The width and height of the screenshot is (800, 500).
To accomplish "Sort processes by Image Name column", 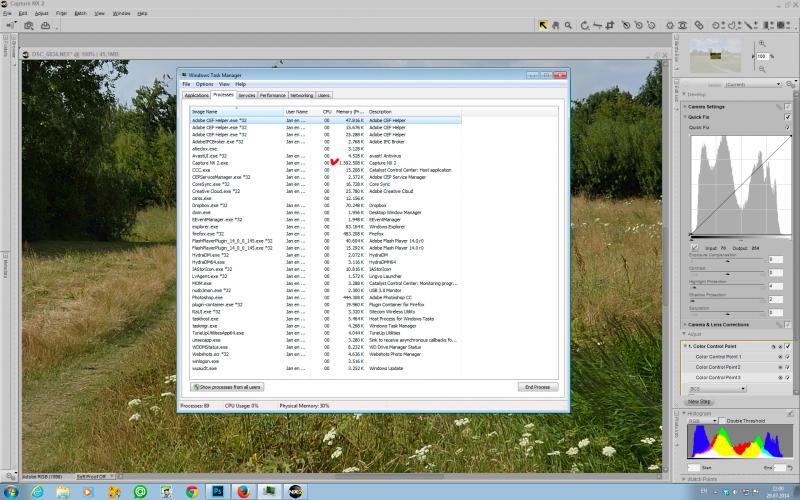I will [237, 112].
